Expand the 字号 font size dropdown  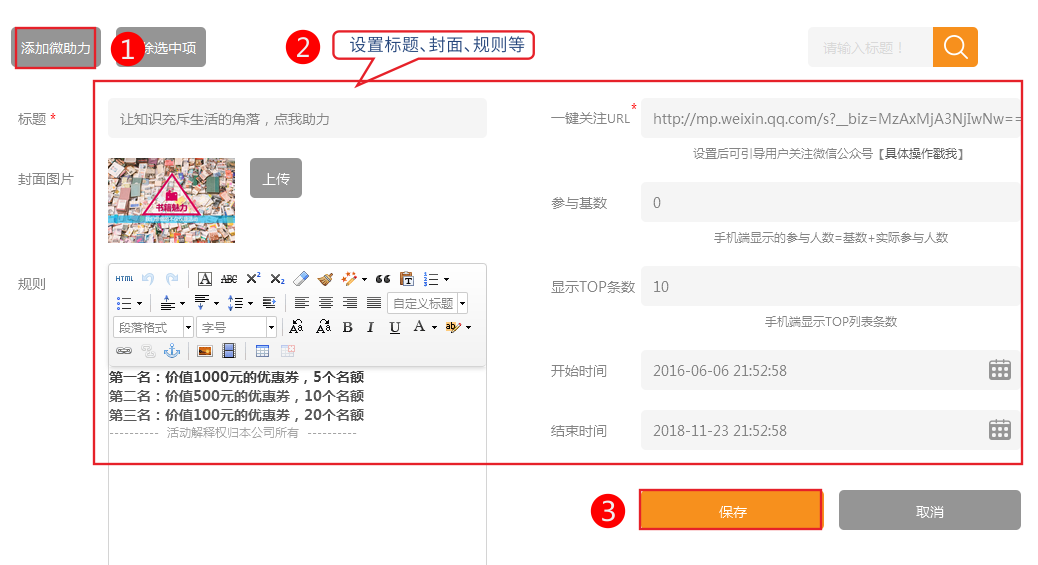click(236, 327)
